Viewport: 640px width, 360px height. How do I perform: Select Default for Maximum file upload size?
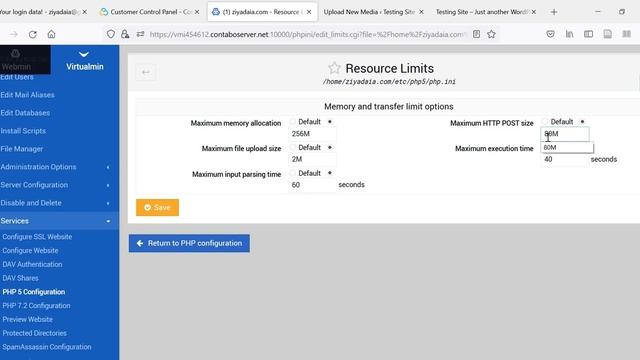point(293,147)
